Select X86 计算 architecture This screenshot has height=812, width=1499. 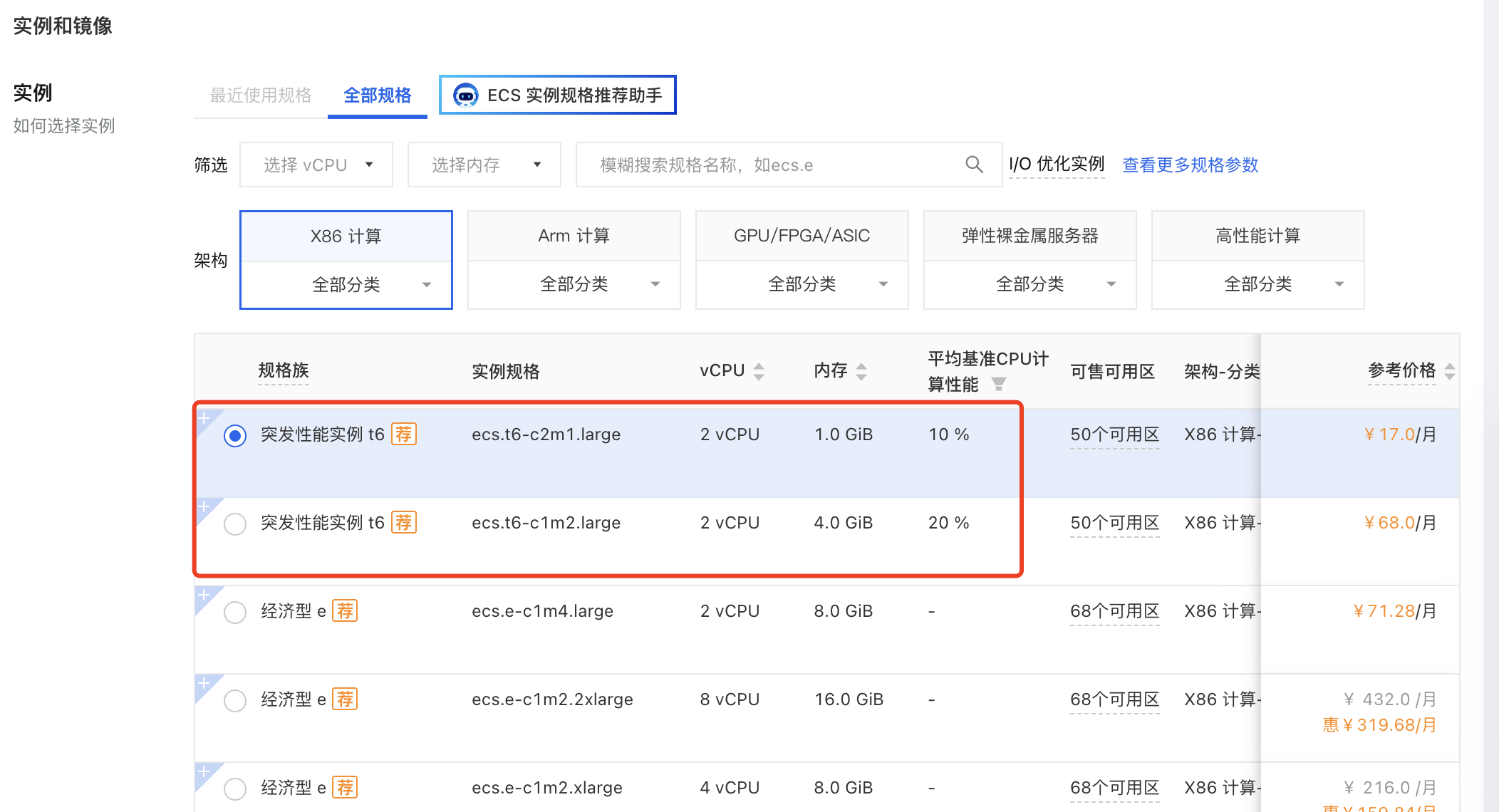click(346, 236)
